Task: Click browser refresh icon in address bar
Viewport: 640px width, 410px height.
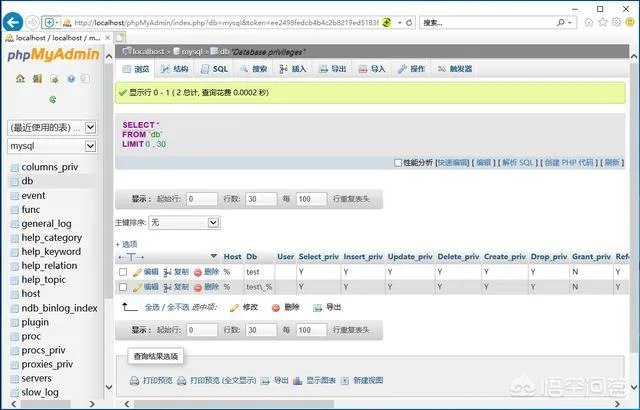Action: [409, 22]
